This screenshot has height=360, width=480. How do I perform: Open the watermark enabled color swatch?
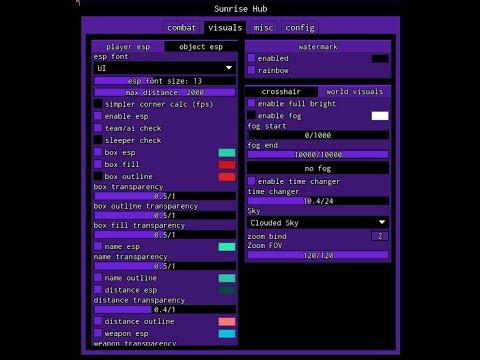point(380,59)
